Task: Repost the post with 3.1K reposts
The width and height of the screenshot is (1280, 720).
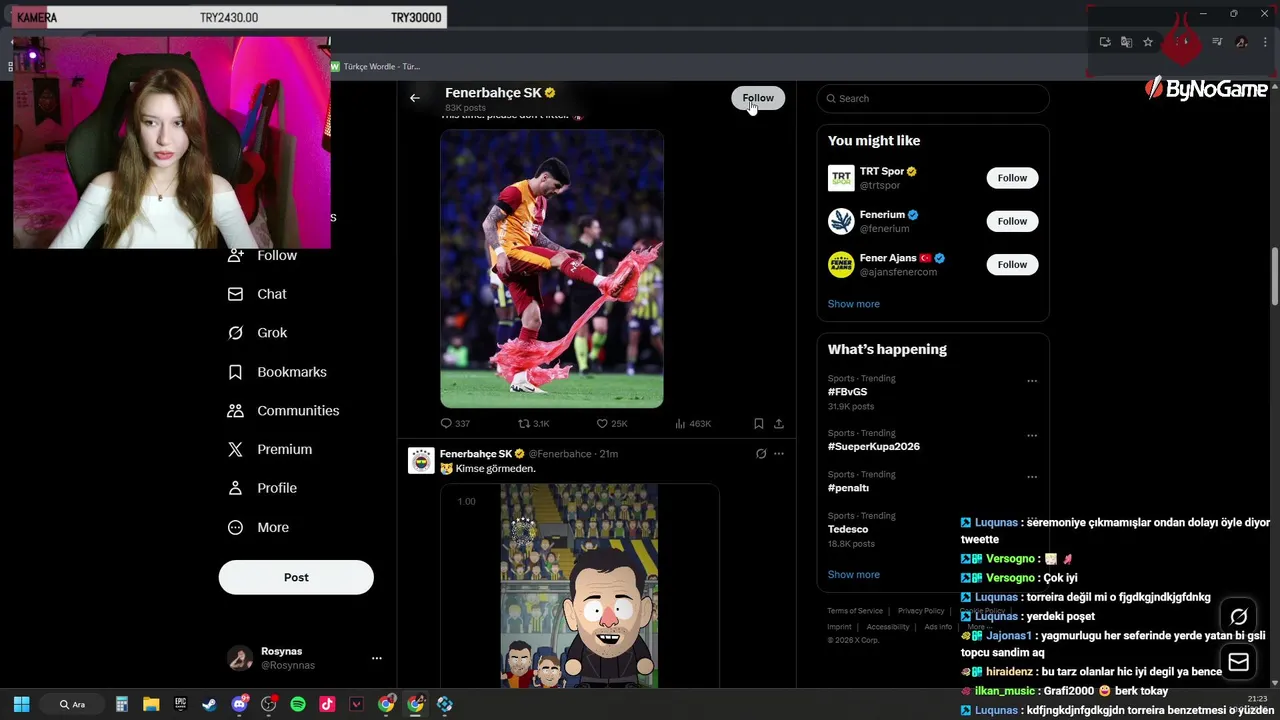Action: click(x=533, y=424)
